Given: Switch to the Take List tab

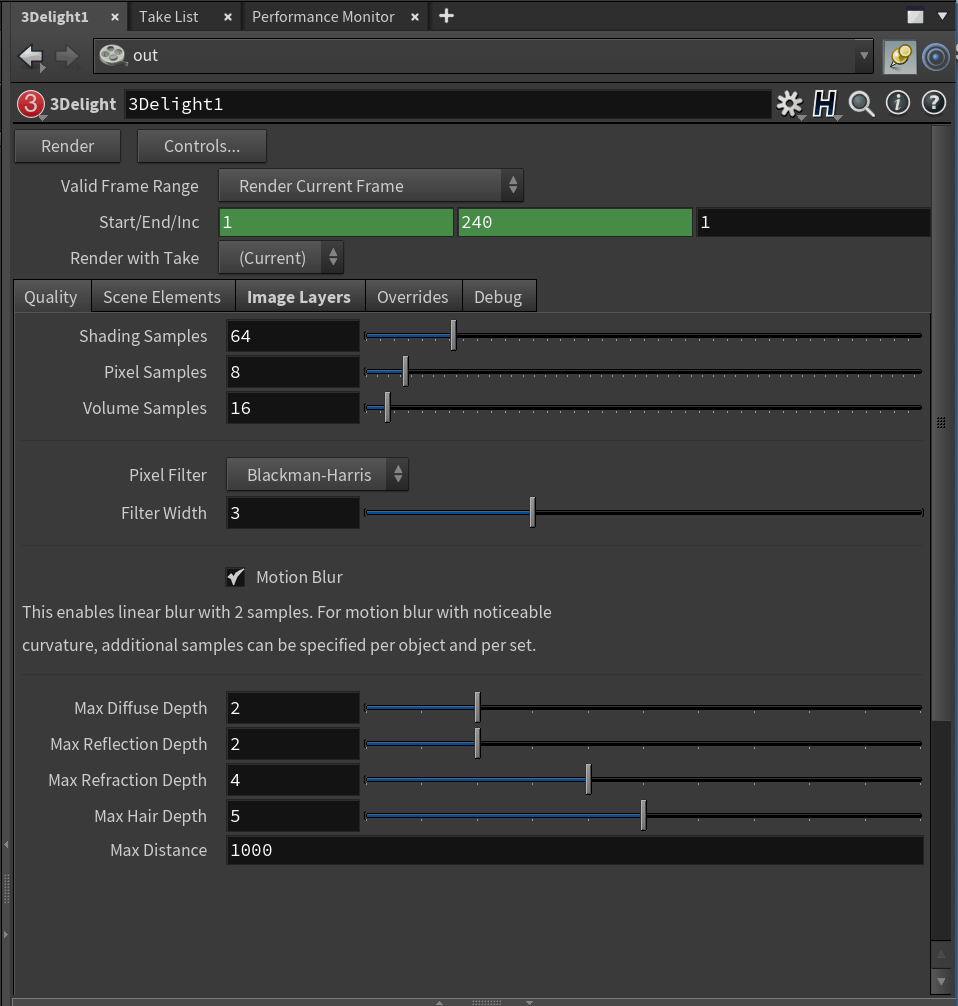Looking at the screenshot, I should tap(168, 17).
